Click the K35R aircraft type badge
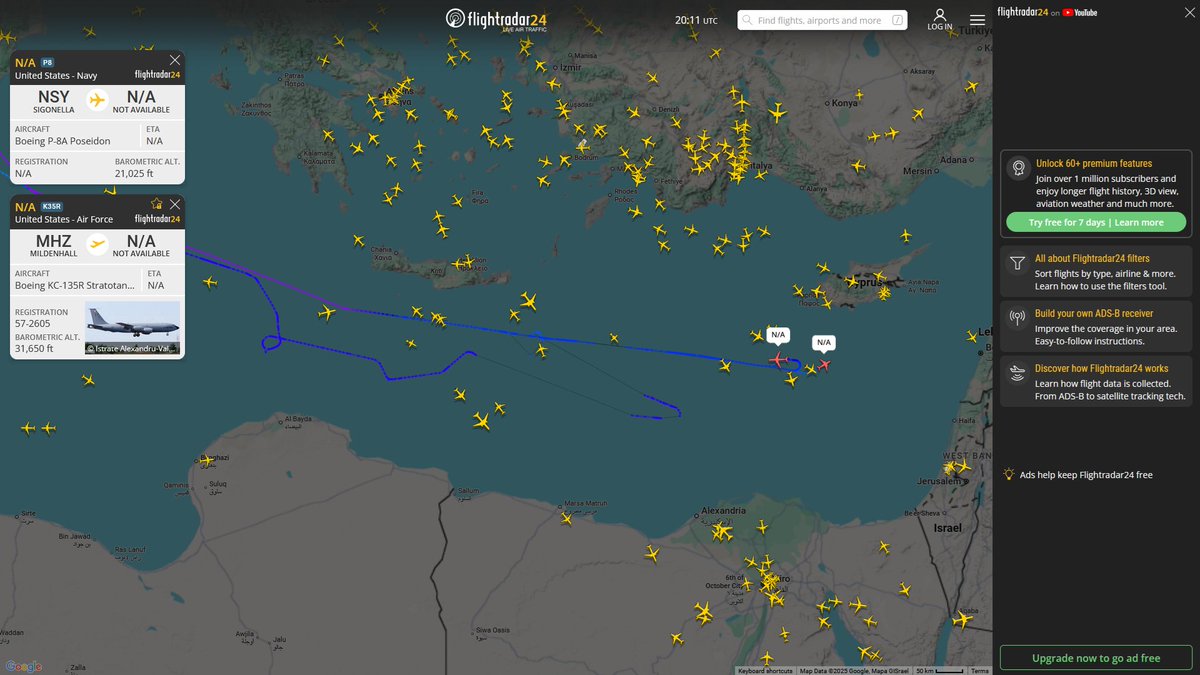This screenshot has height=675, width=1200. pyautogui.click(x=51, y=207)
